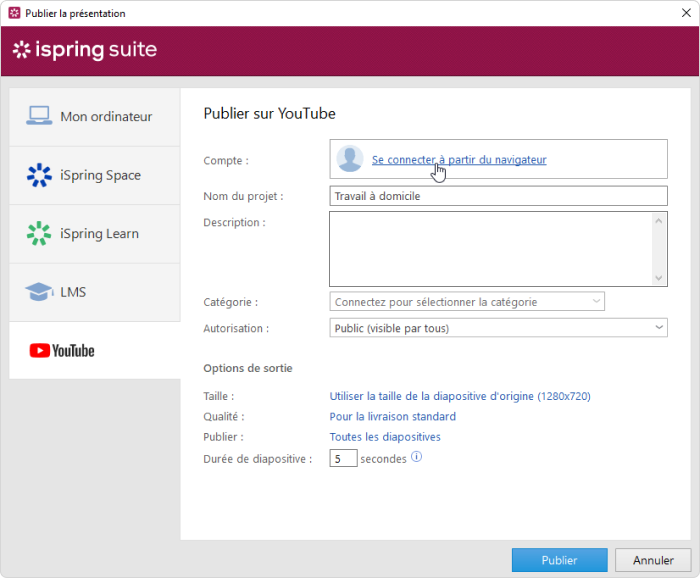This screenshot has height=578, width=700.
Task: Select the Mon ordinateur tab
Action: pyautogui.click(x=95, y=116)
